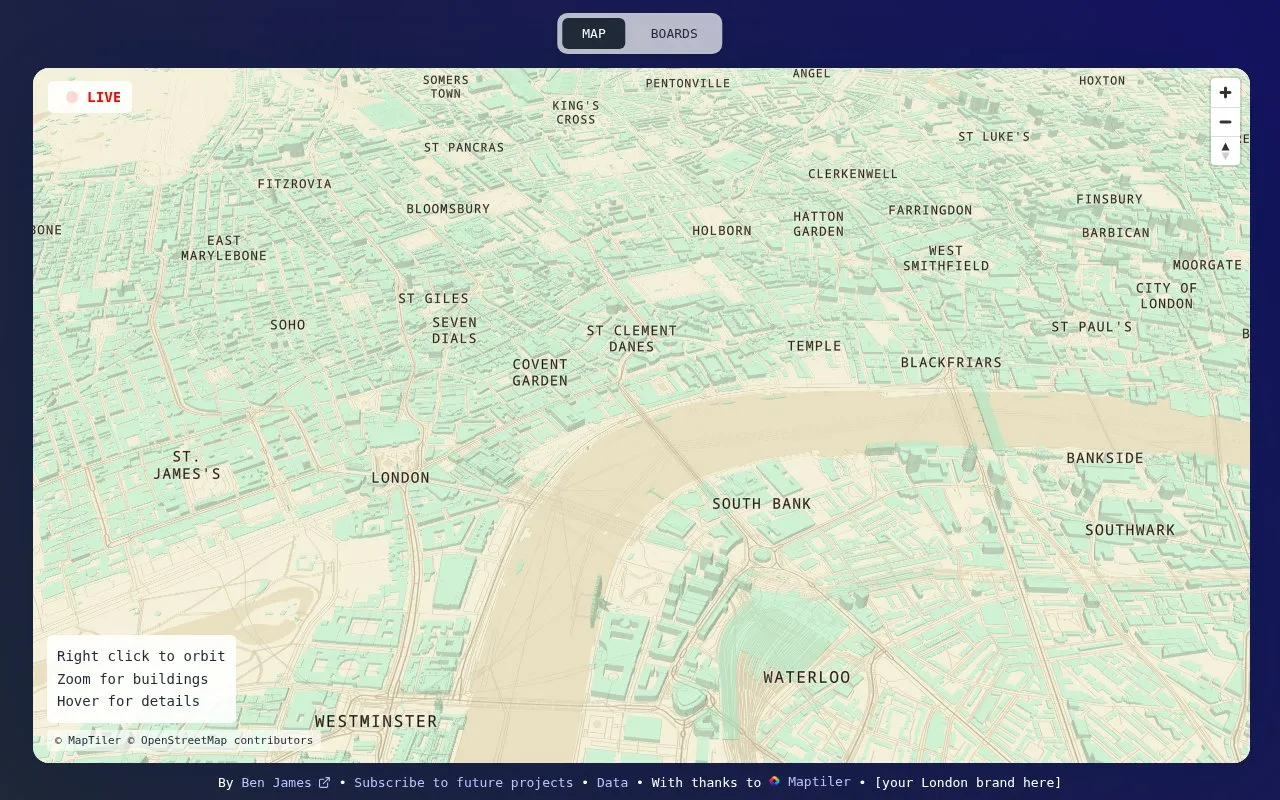
Task: Zoom out of the map
Action: click(x=1225, y=122)
